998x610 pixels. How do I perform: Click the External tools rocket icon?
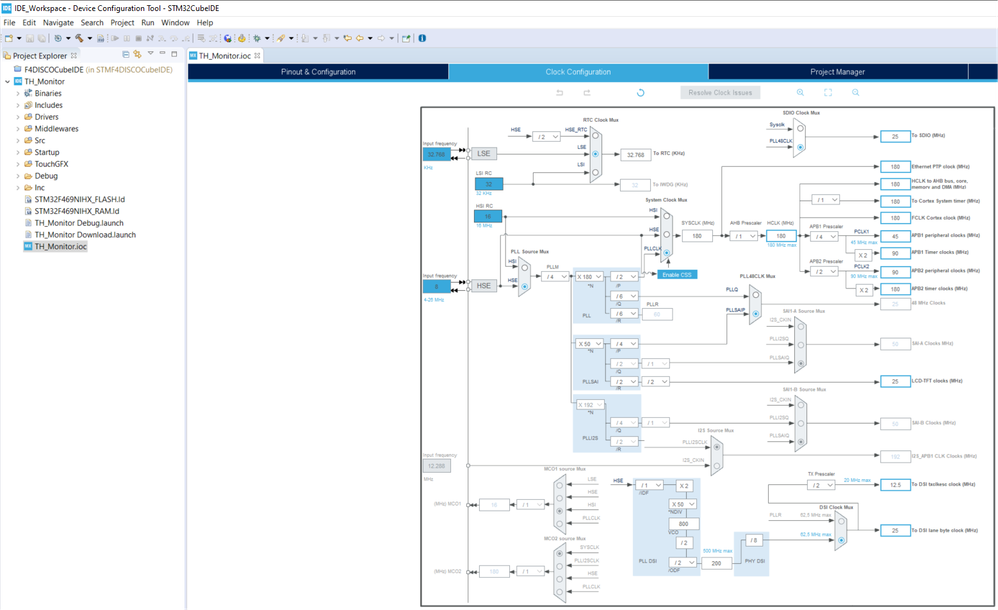coord(281,38)
